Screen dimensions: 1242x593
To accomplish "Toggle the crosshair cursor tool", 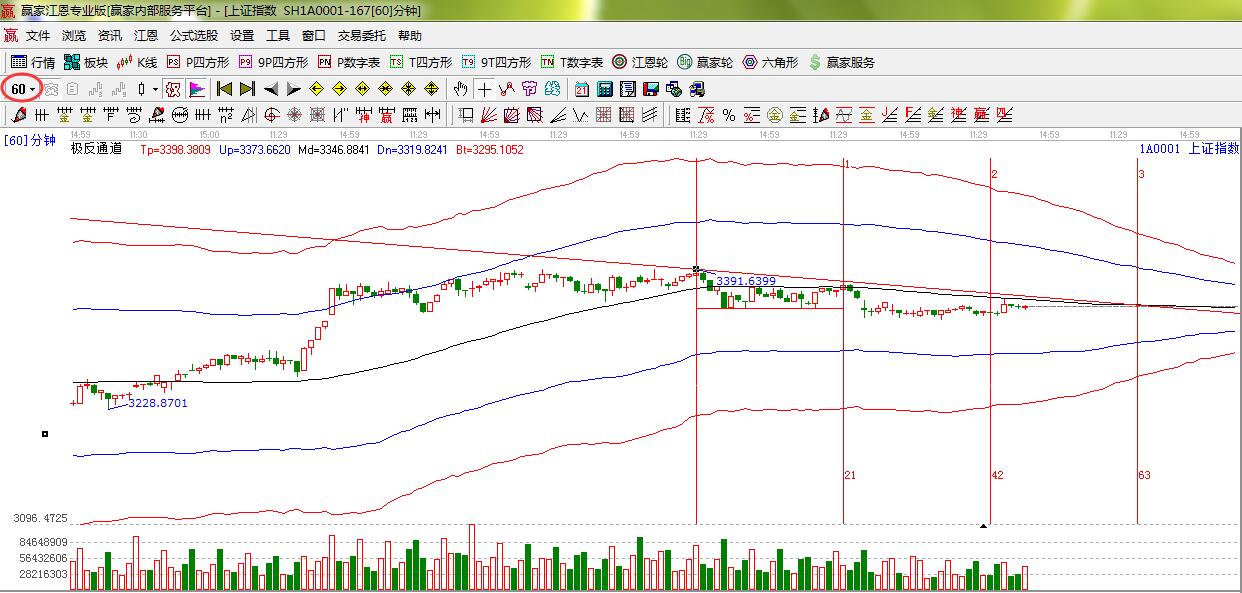I will click(x=484, y=89).
